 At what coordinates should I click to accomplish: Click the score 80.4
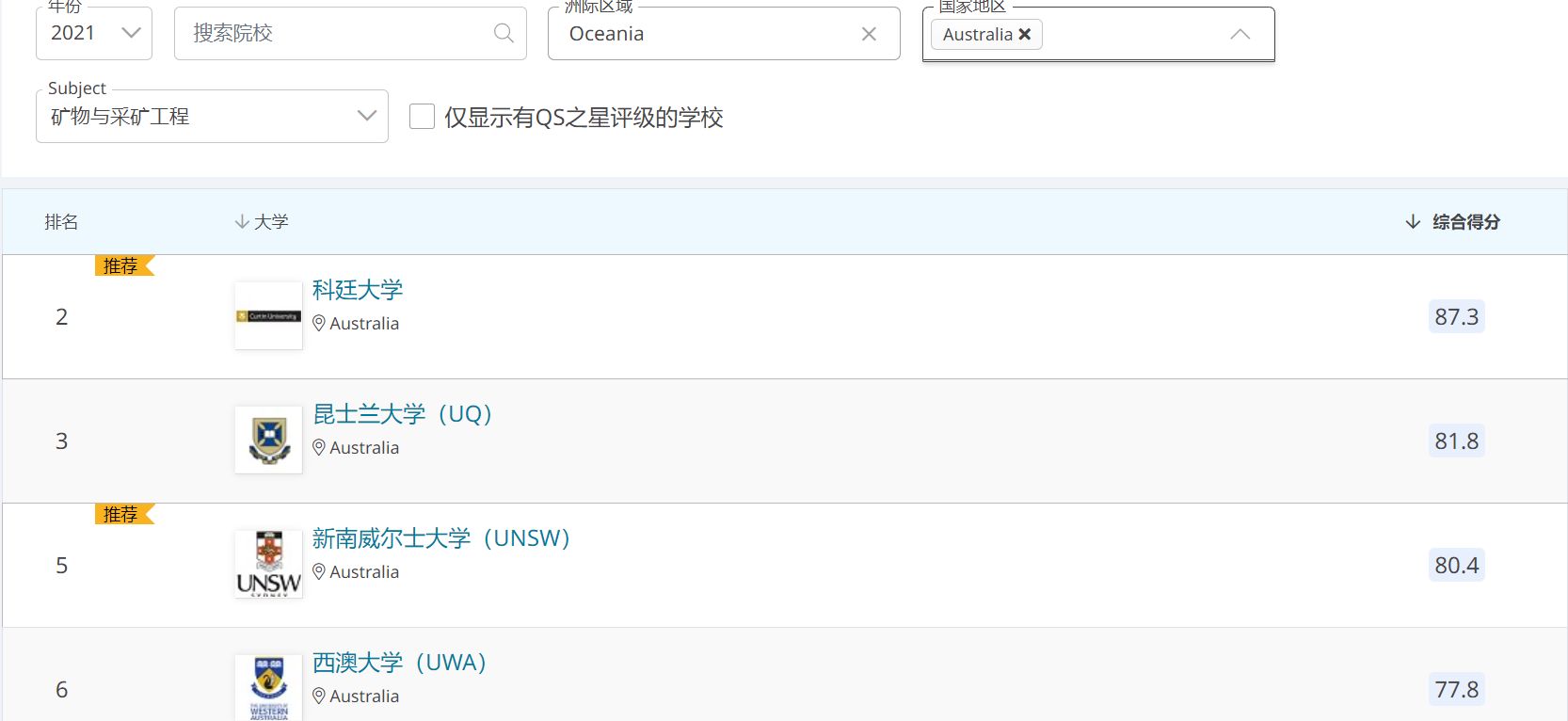1456,565
